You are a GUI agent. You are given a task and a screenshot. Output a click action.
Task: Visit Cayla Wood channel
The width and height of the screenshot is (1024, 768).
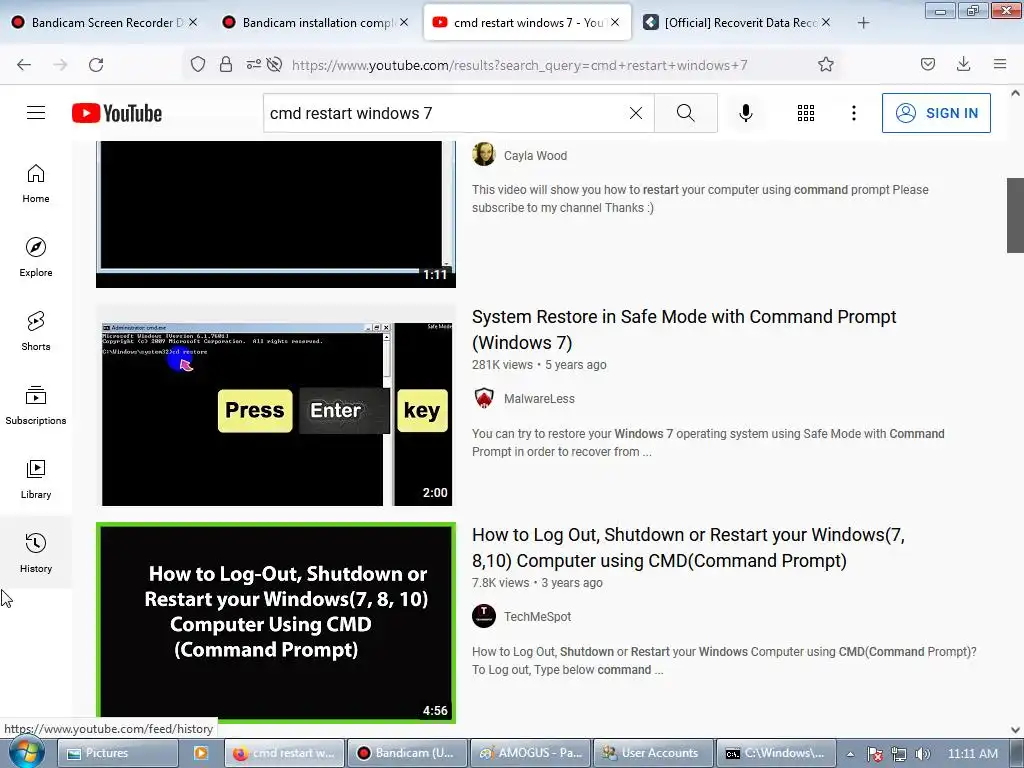point(535,156)
